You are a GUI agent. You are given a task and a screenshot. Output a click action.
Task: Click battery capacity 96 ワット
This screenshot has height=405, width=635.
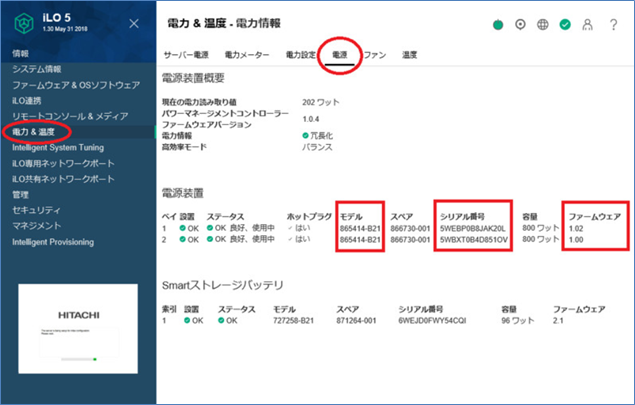518,321
